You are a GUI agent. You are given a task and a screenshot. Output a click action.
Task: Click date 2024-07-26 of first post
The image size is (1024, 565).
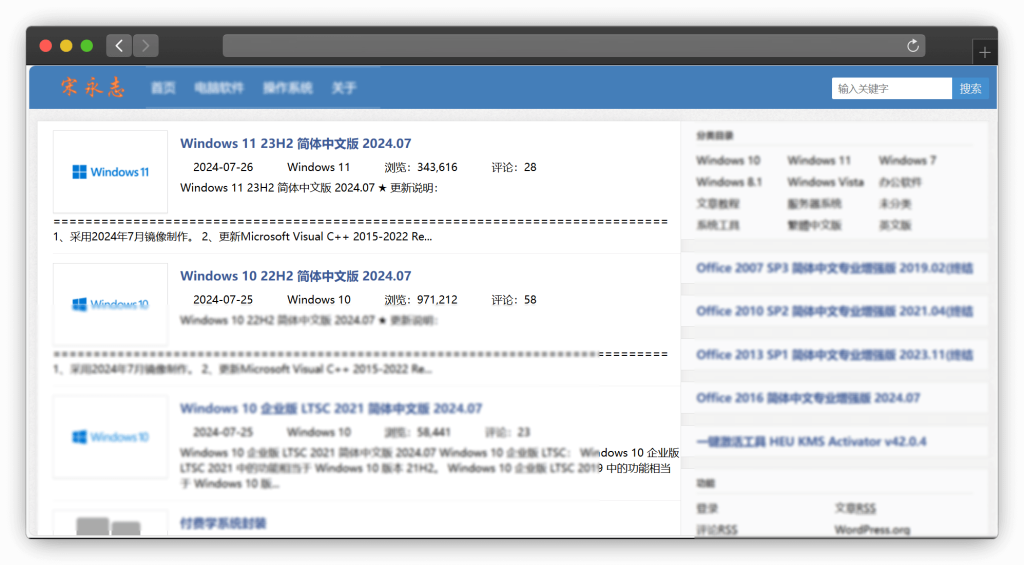(x=223, y=167)
